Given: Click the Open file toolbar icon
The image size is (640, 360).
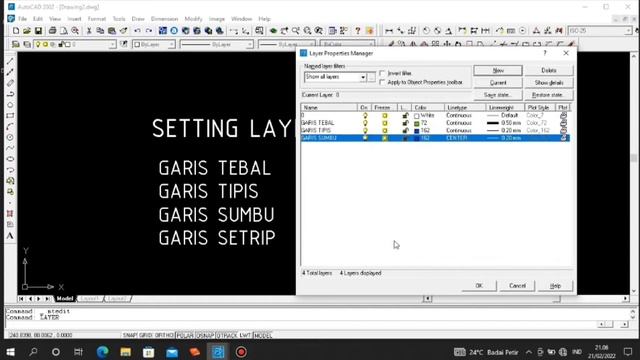Looking at the screenshot, I should tap(27, 31).
